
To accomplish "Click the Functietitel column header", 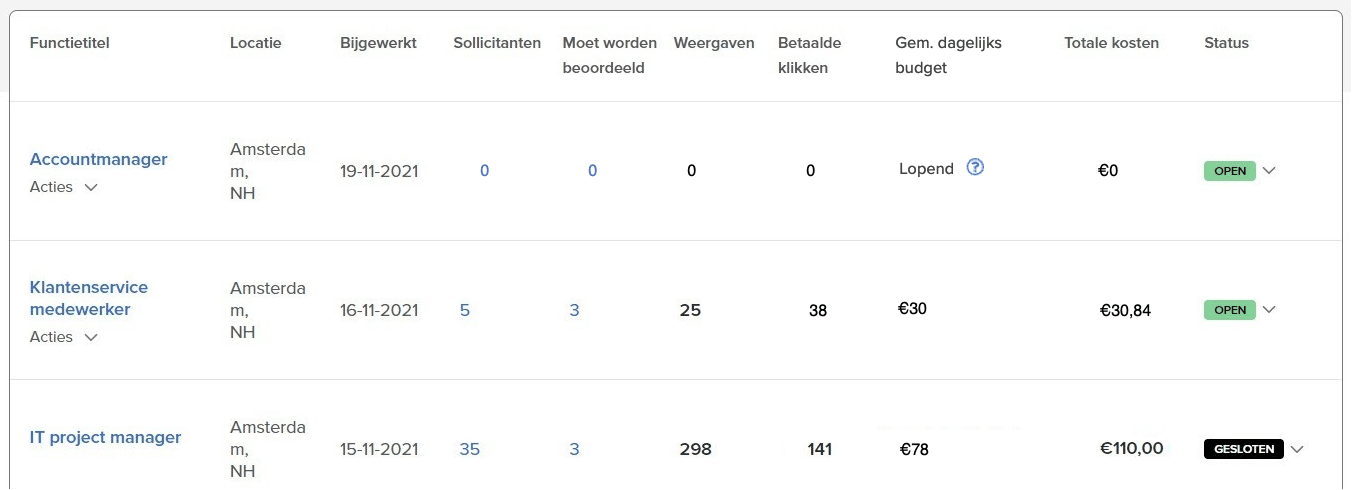I will [70, 43].
